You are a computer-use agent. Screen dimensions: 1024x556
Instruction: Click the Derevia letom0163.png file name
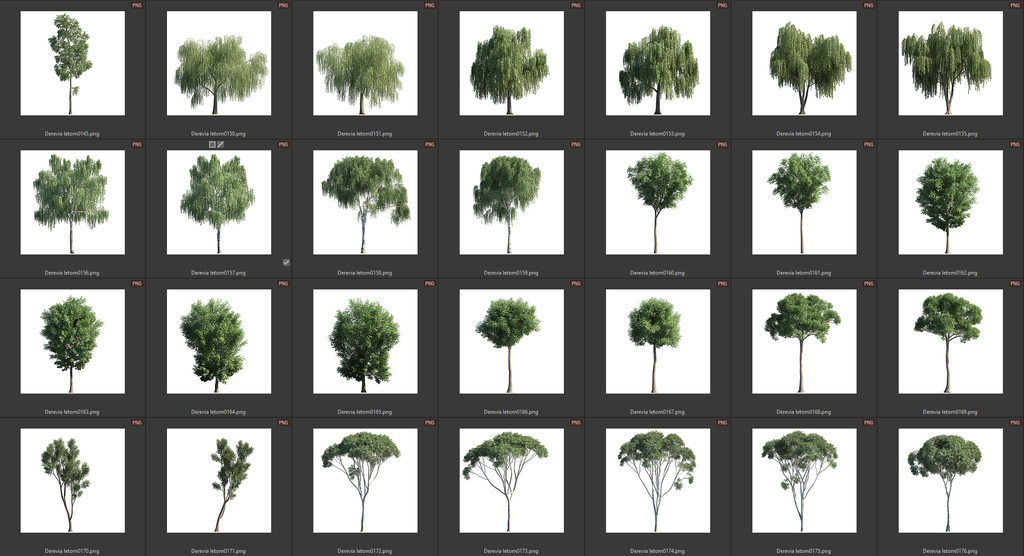(73, 412)
